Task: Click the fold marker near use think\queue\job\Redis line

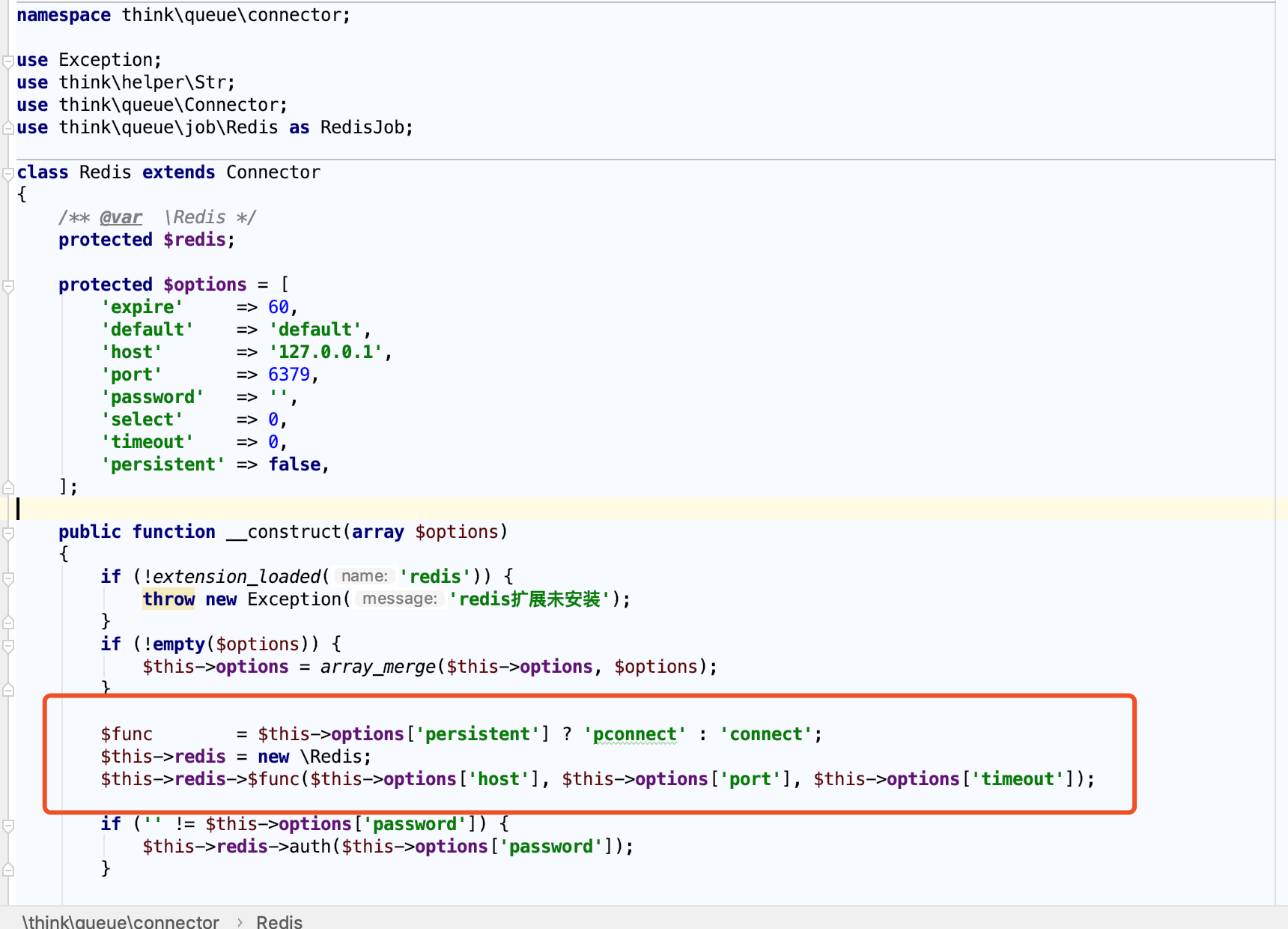Action: pos(7,127)
